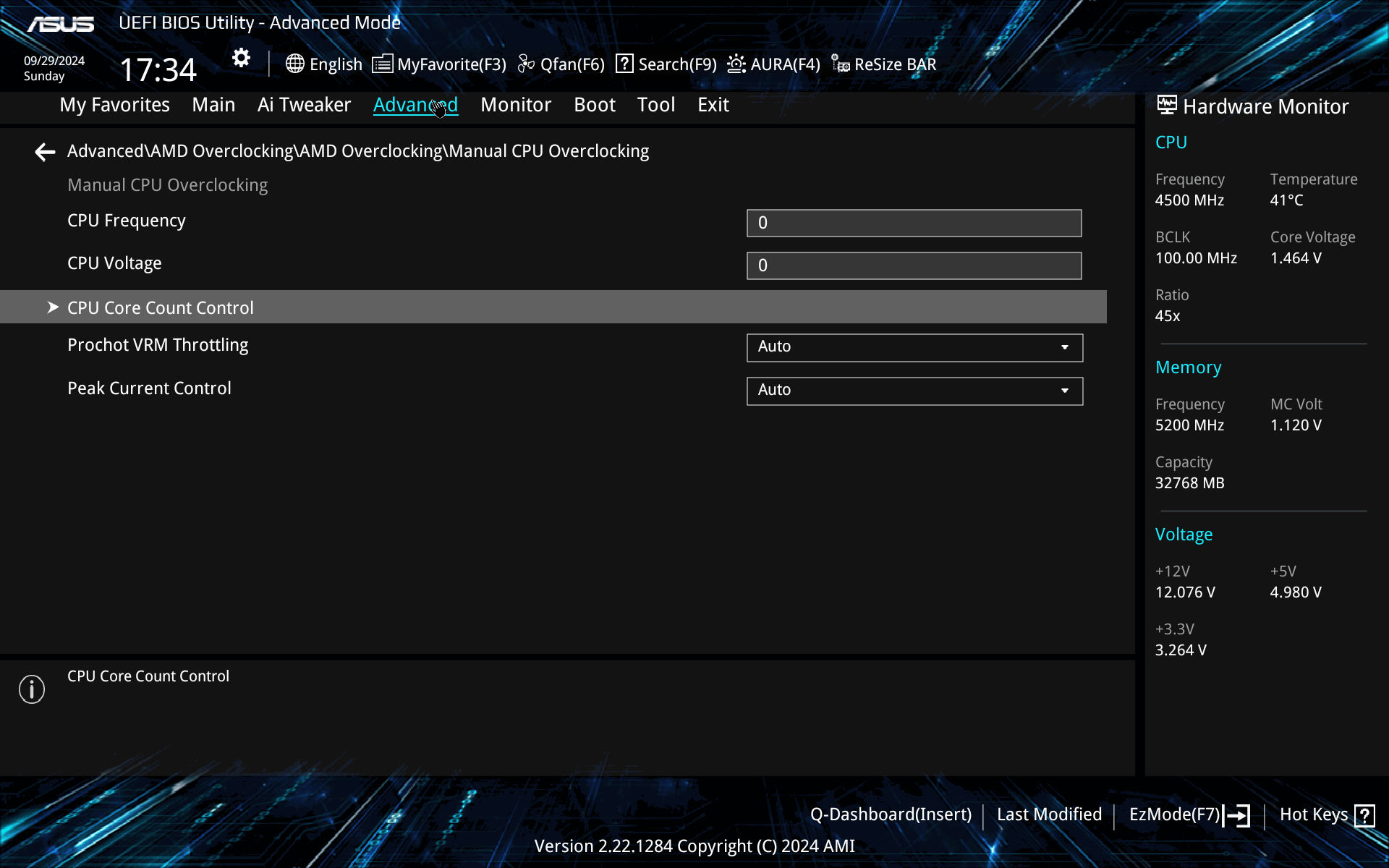Screen dimensions: 1389x868
Task: Click the CPU temperature value 41°C
Action: tap(1286, 200)
